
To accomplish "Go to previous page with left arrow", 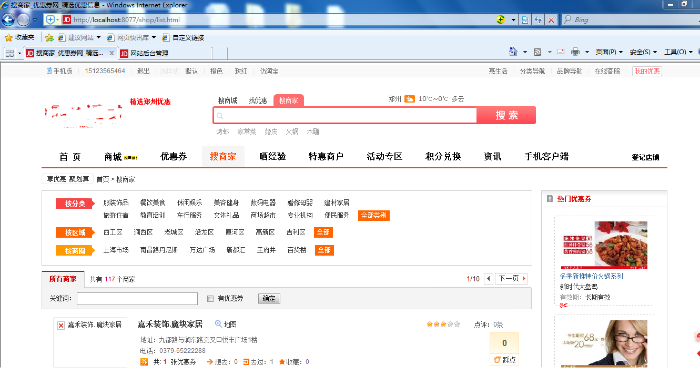I will pos(488,279).
